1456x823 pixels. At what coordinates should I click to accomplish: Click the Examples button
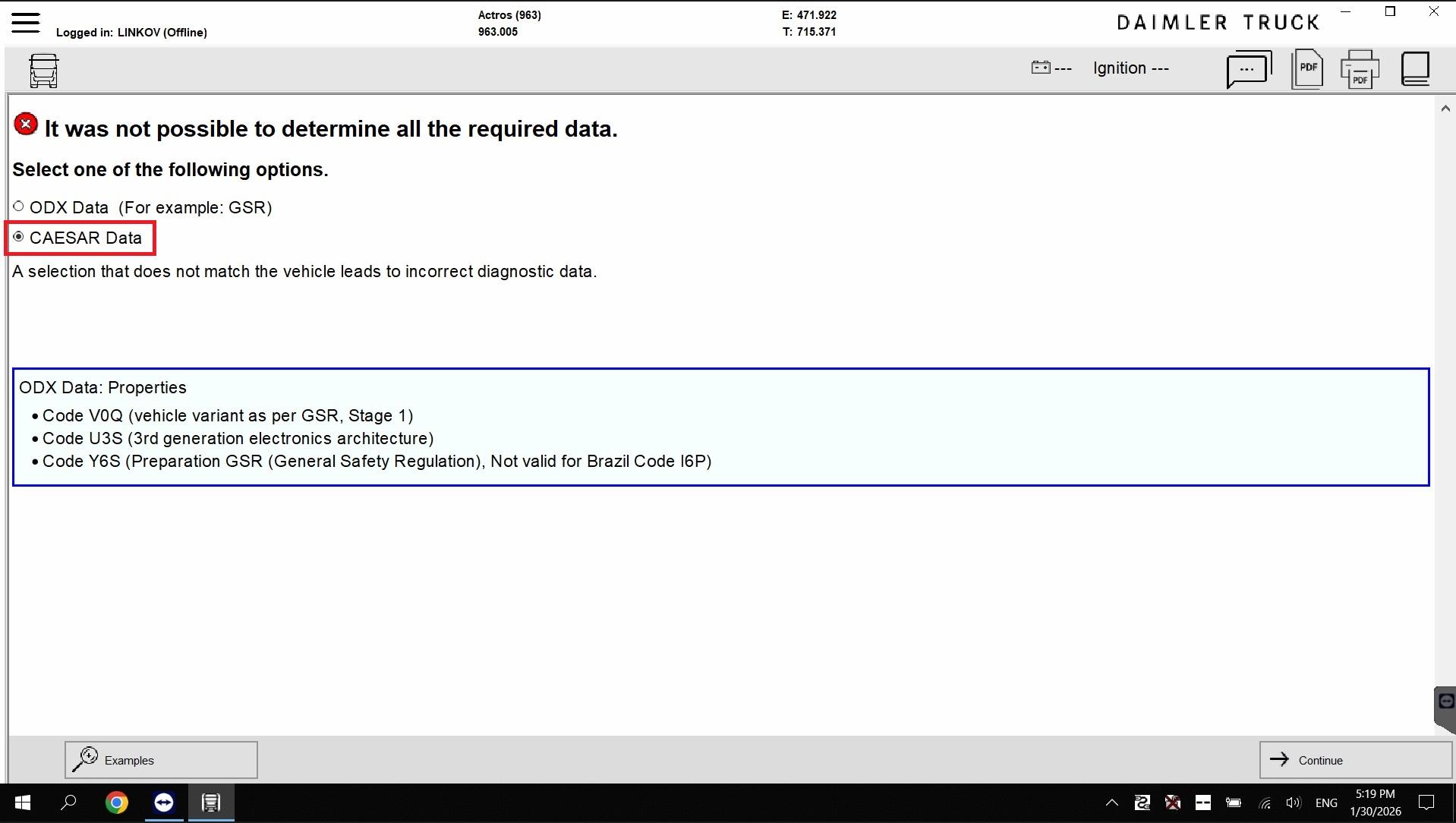(x=161, y=760)
